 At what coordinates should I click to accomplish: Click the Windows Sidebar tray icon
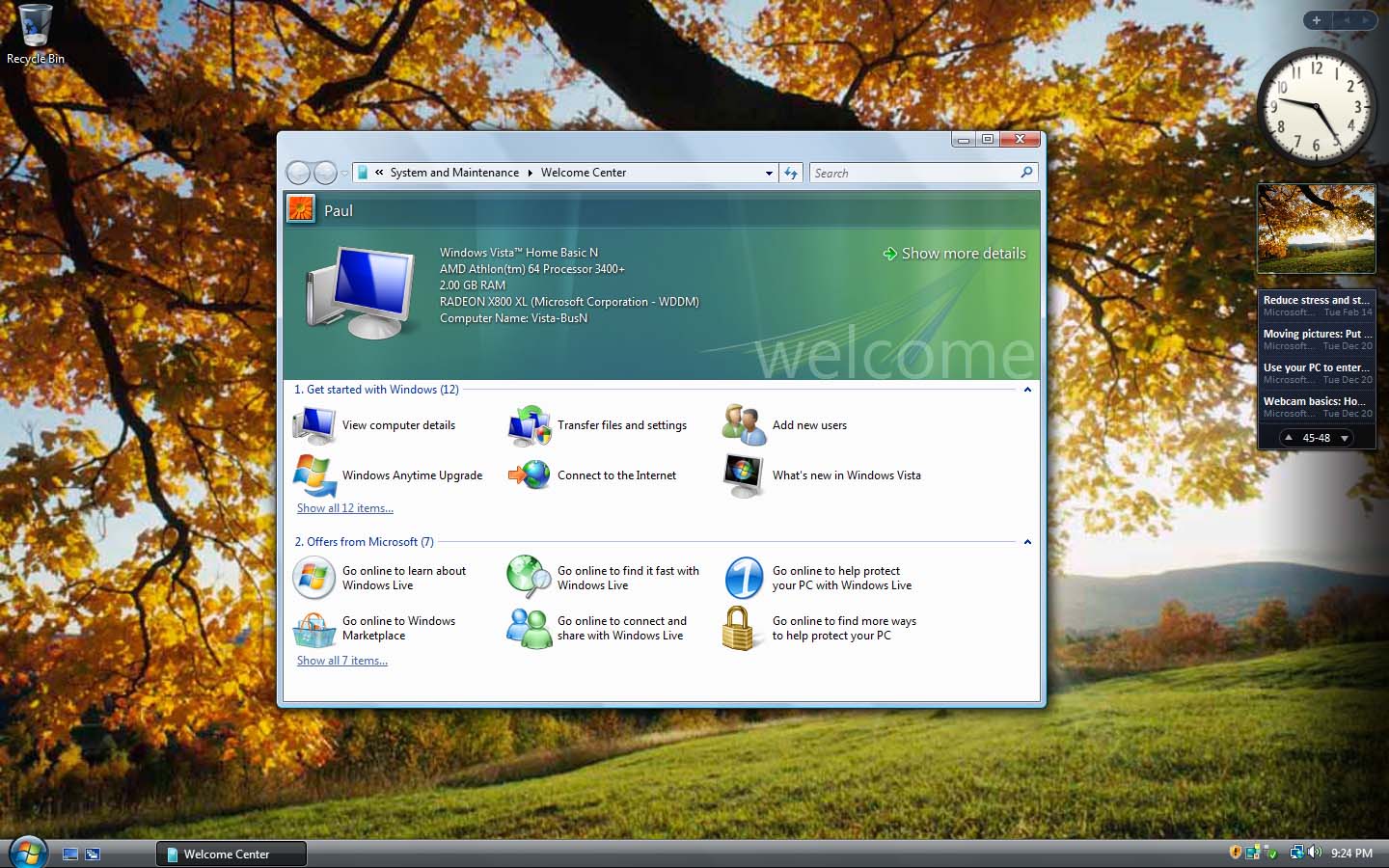(x=1252, y=853)
